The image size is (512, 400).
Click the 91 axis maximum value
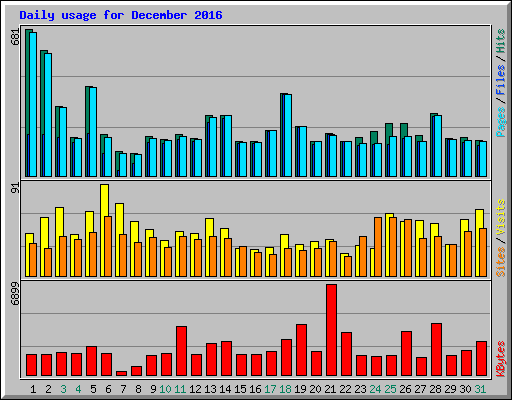coord(15,188)
